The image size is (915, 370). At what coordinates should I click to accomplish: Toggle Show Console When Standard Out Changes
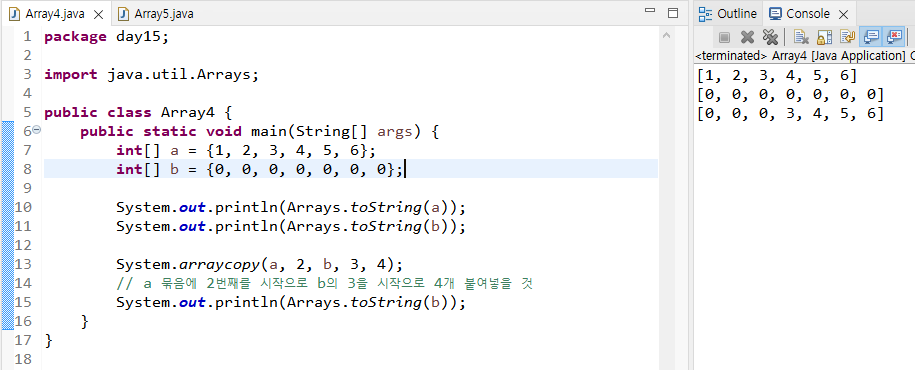coord(871,37)
